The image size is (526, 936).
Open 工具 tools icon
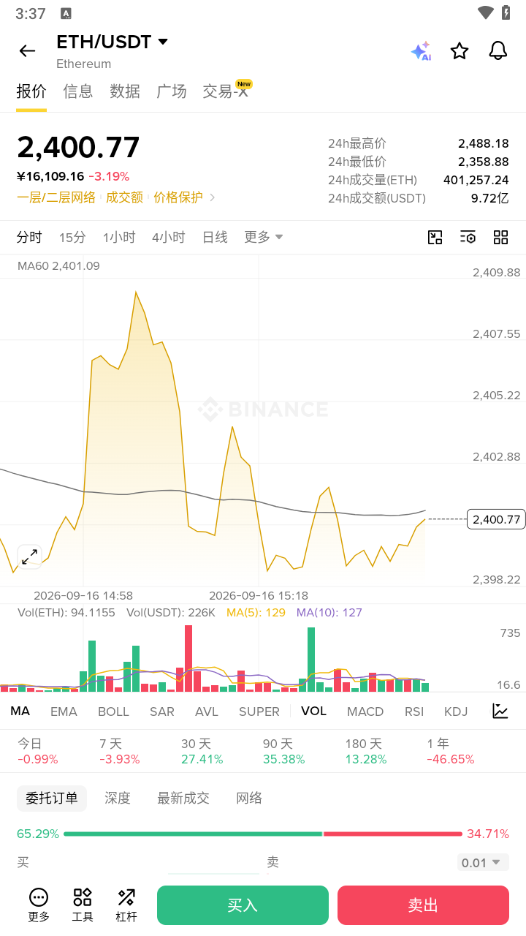pos(82,904)
